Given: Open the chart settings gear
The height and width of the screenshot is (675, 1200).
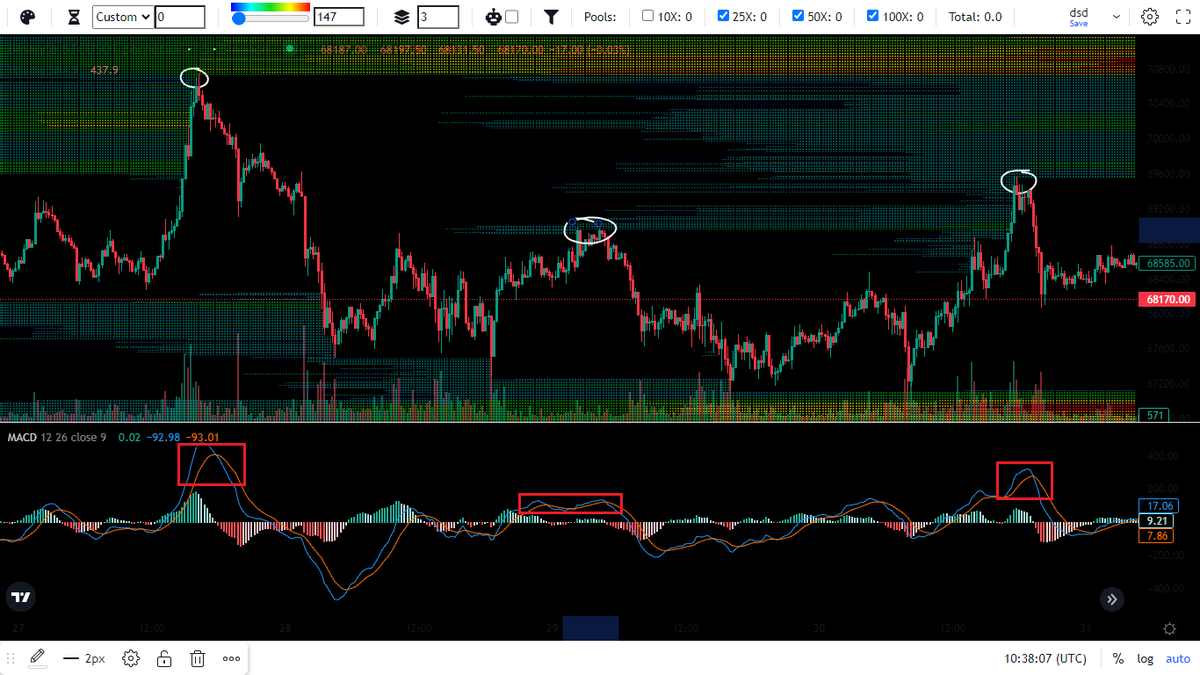Looking at the screenshot, I should (x=1149, y=17).
